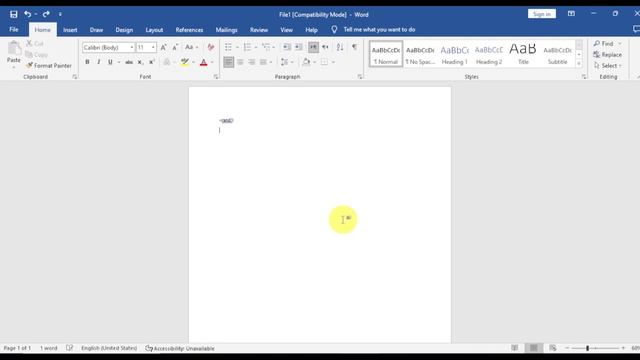The image size is (640, 360).
Task: Open the Change Case dropdown
Action: tap(191, 47)
